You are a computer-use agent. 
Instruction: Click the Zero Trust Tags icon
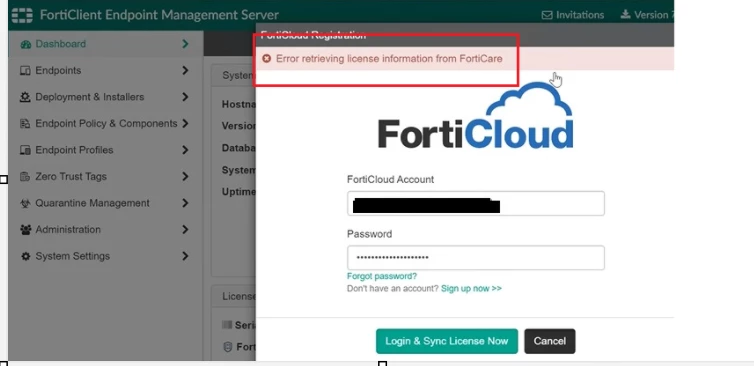pos(25,177)
